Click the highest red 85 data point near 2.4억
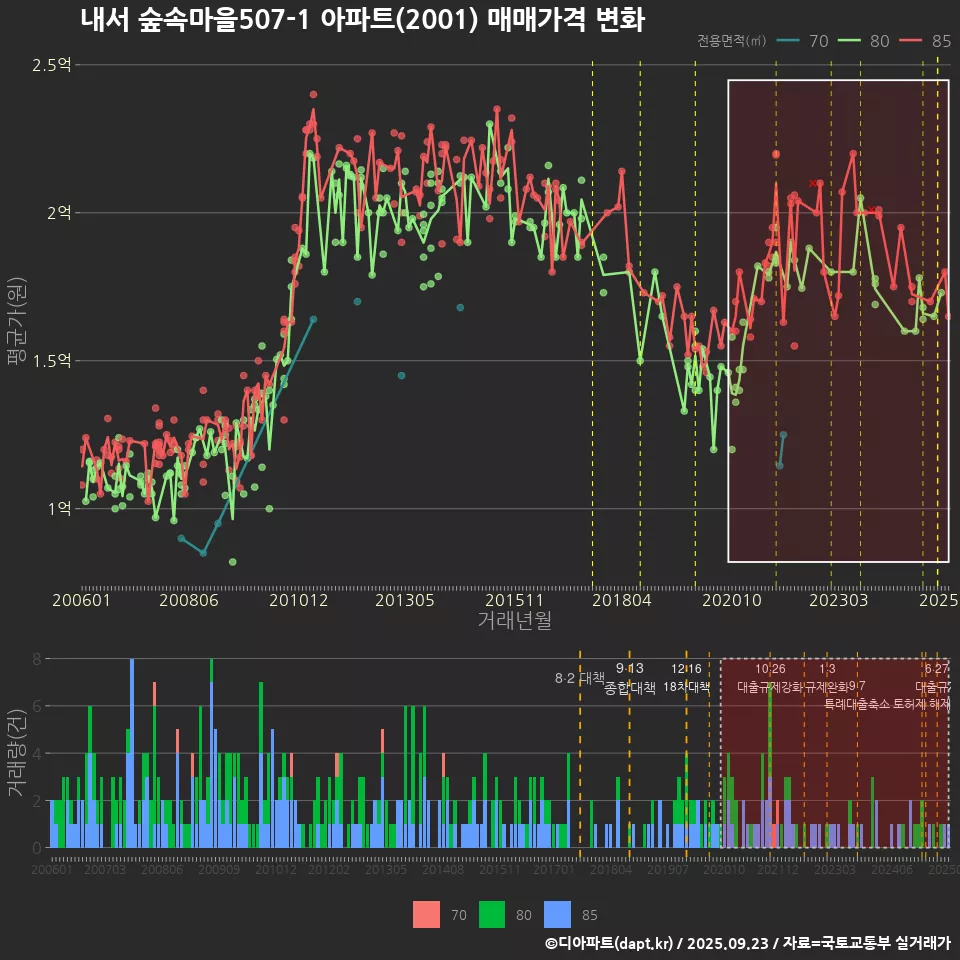Viewport: 960px width, 960px height. point(313,94)
